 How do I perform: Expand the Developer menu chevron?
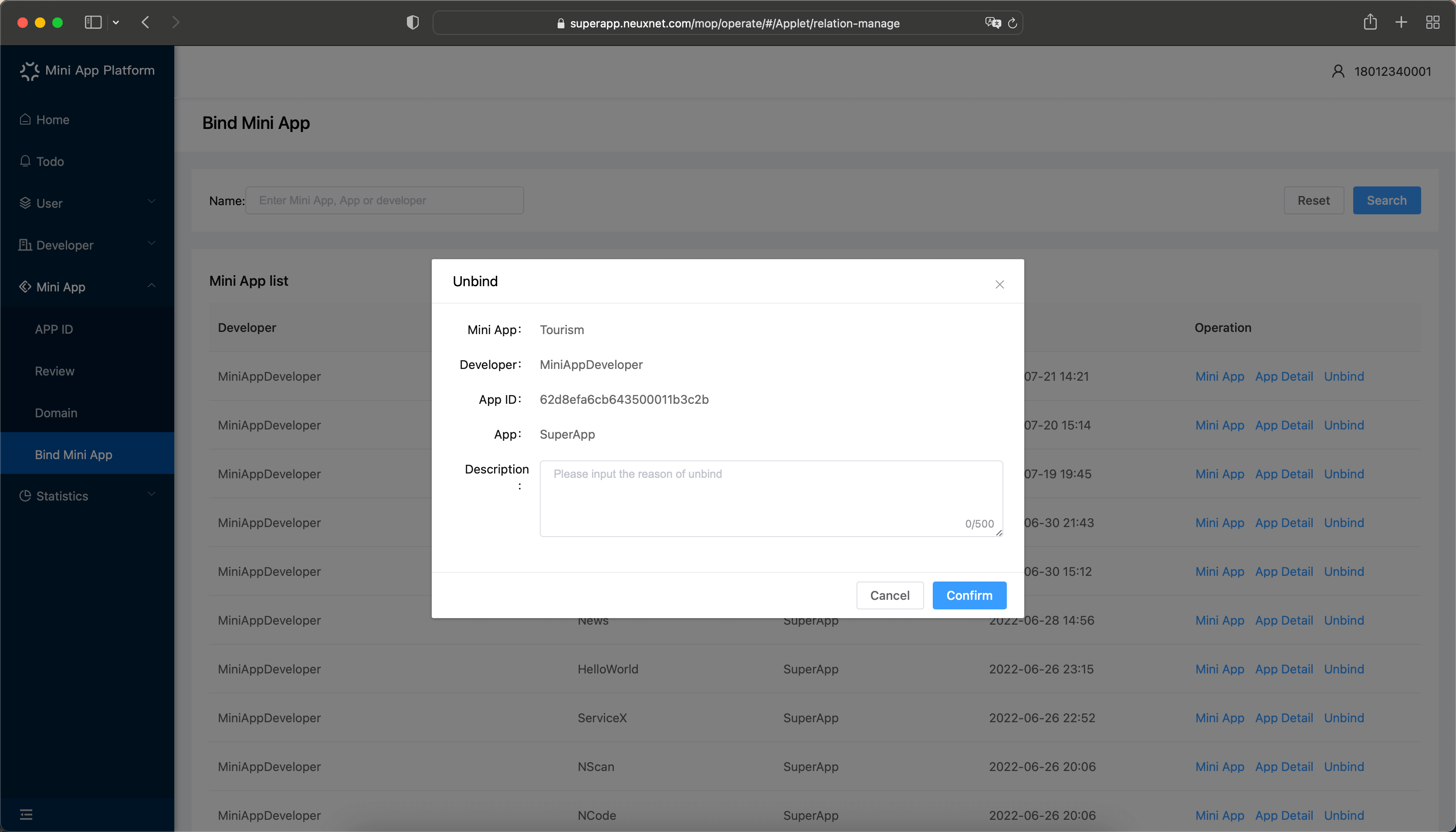tap(152, 243)
